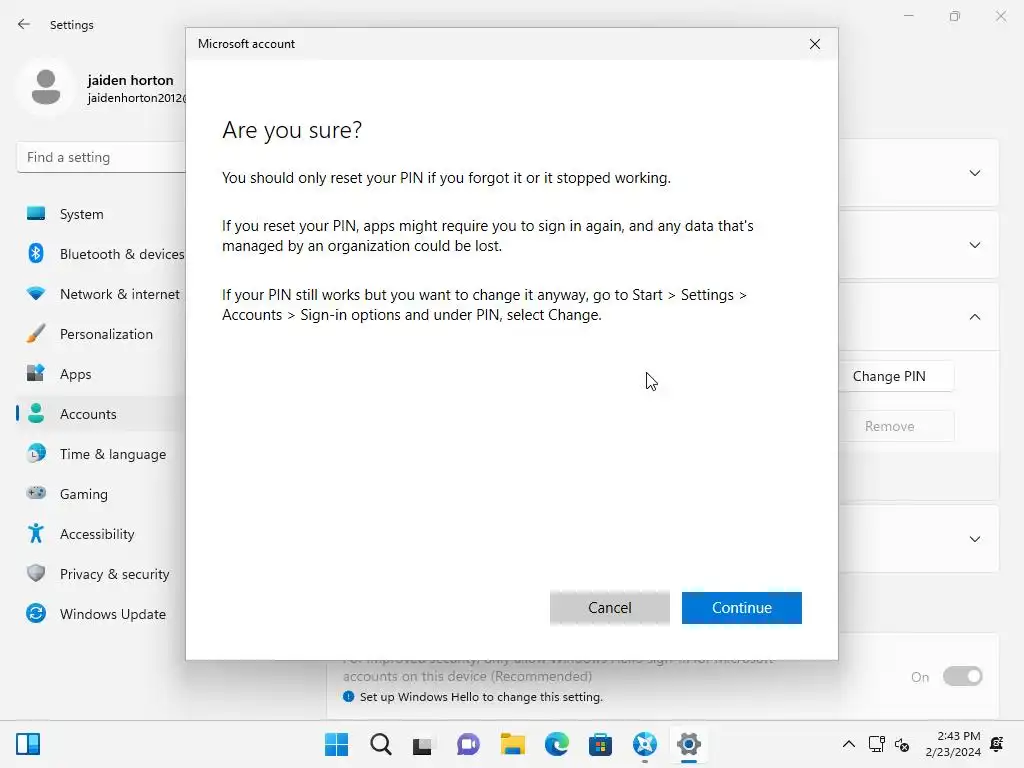
Task: Open Network & internet settings
Action: pos(101,294)
